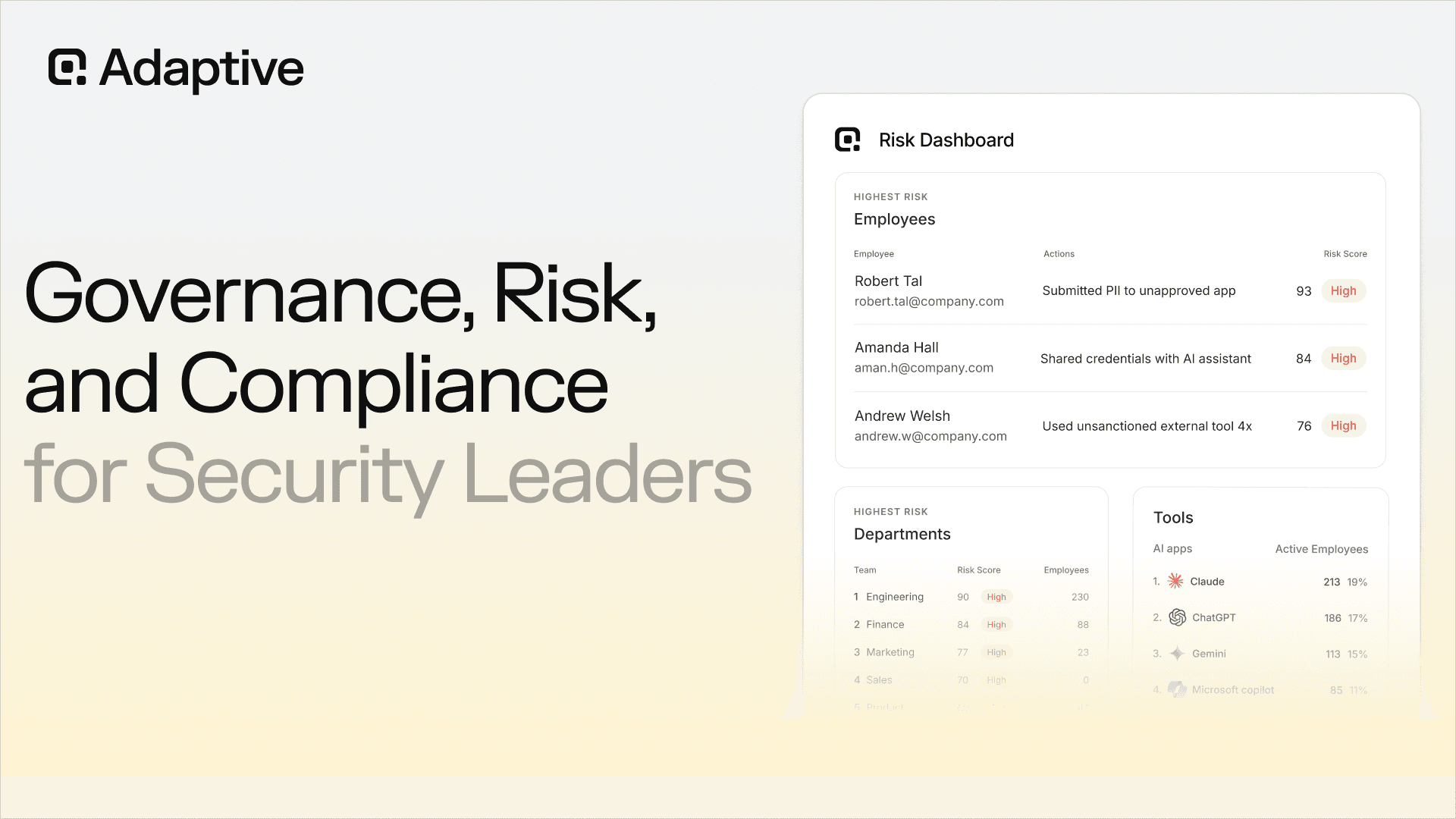This screenshot has height=819, width=1456.
Task: Click risk score 84 for Amanda Hall
Action: 1304,359
